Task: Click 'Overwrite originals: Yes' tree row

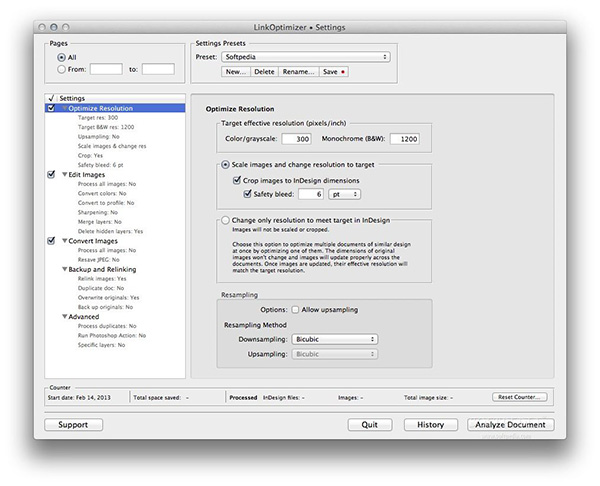Action: coord(109,298)
